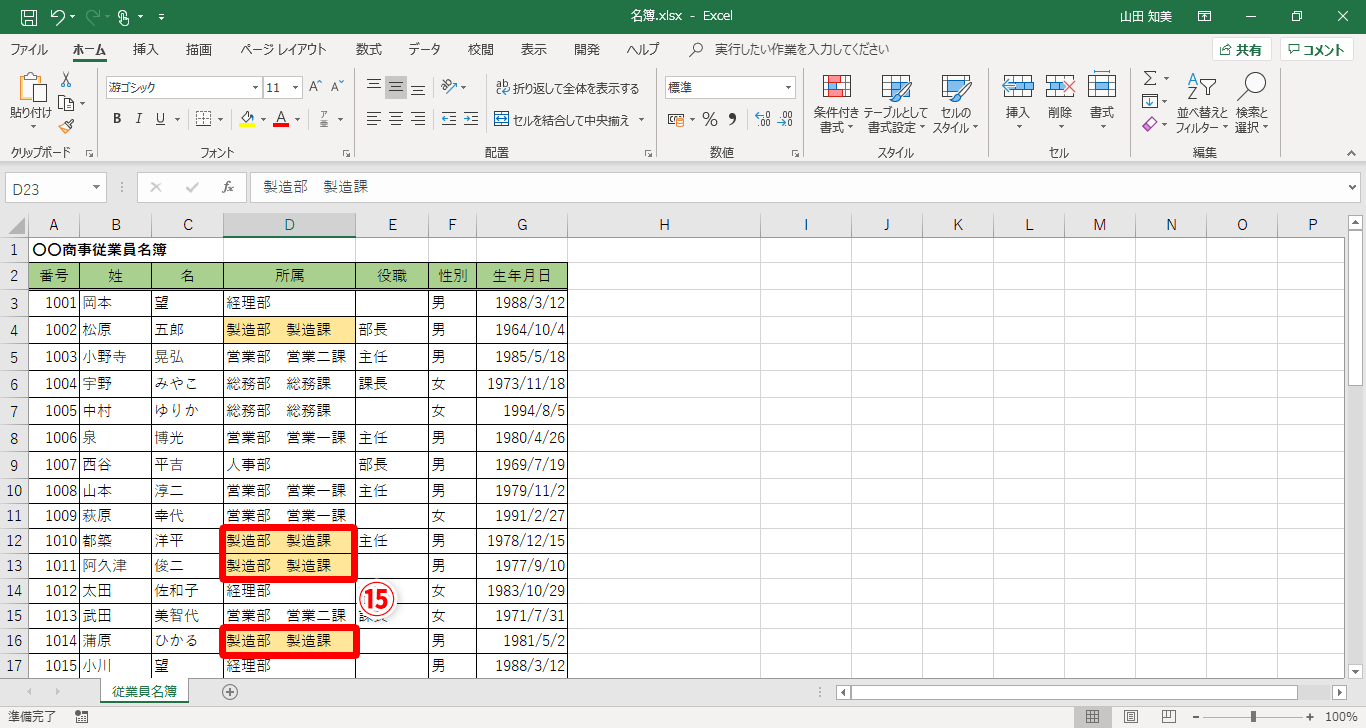Toggle Italic formatting
The height and width of the screenshot is (728, 1366).
coord(138,119)
